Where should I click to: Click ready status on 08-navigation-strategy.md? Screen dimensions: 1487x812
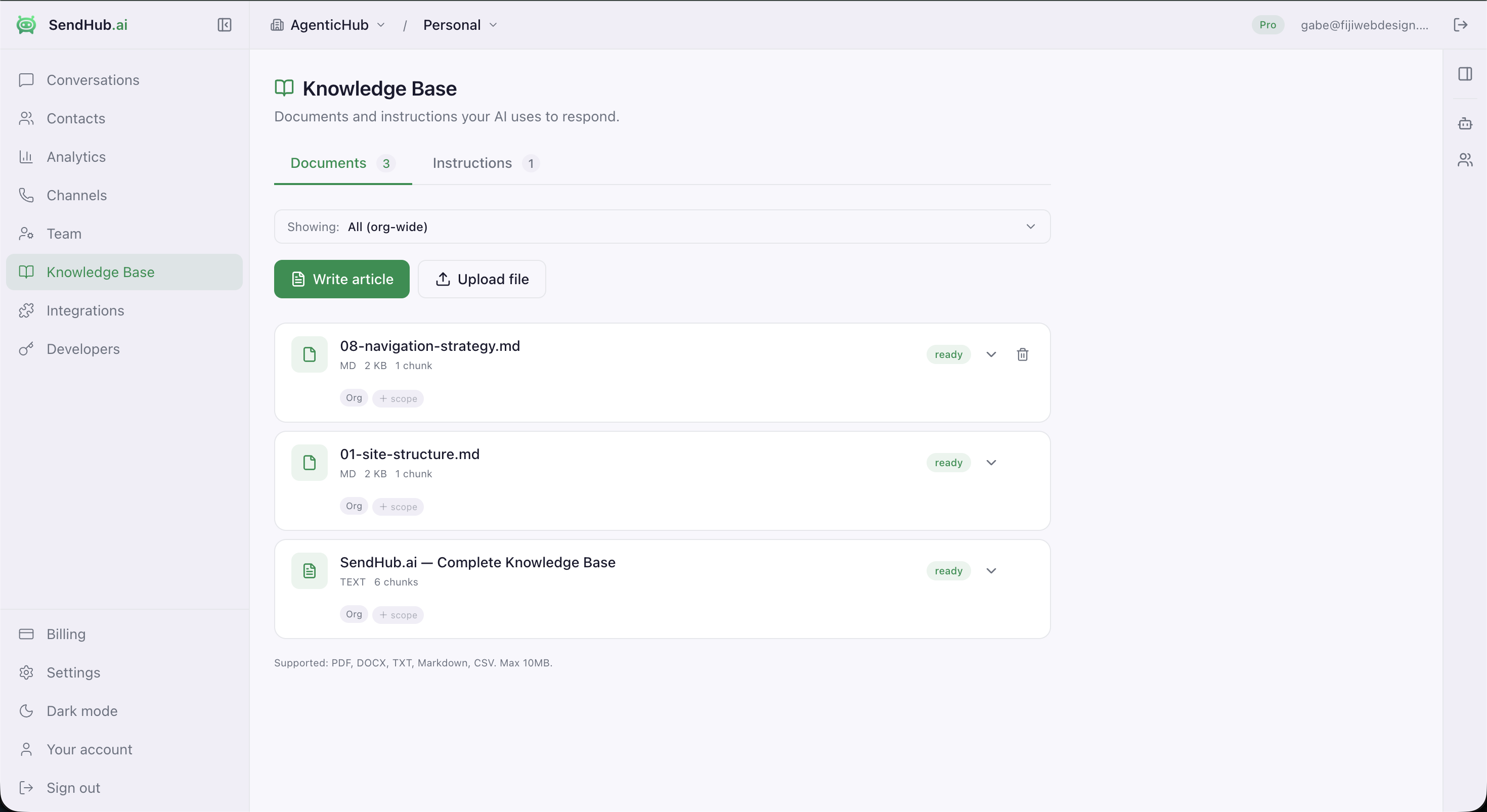coord(948,354)
